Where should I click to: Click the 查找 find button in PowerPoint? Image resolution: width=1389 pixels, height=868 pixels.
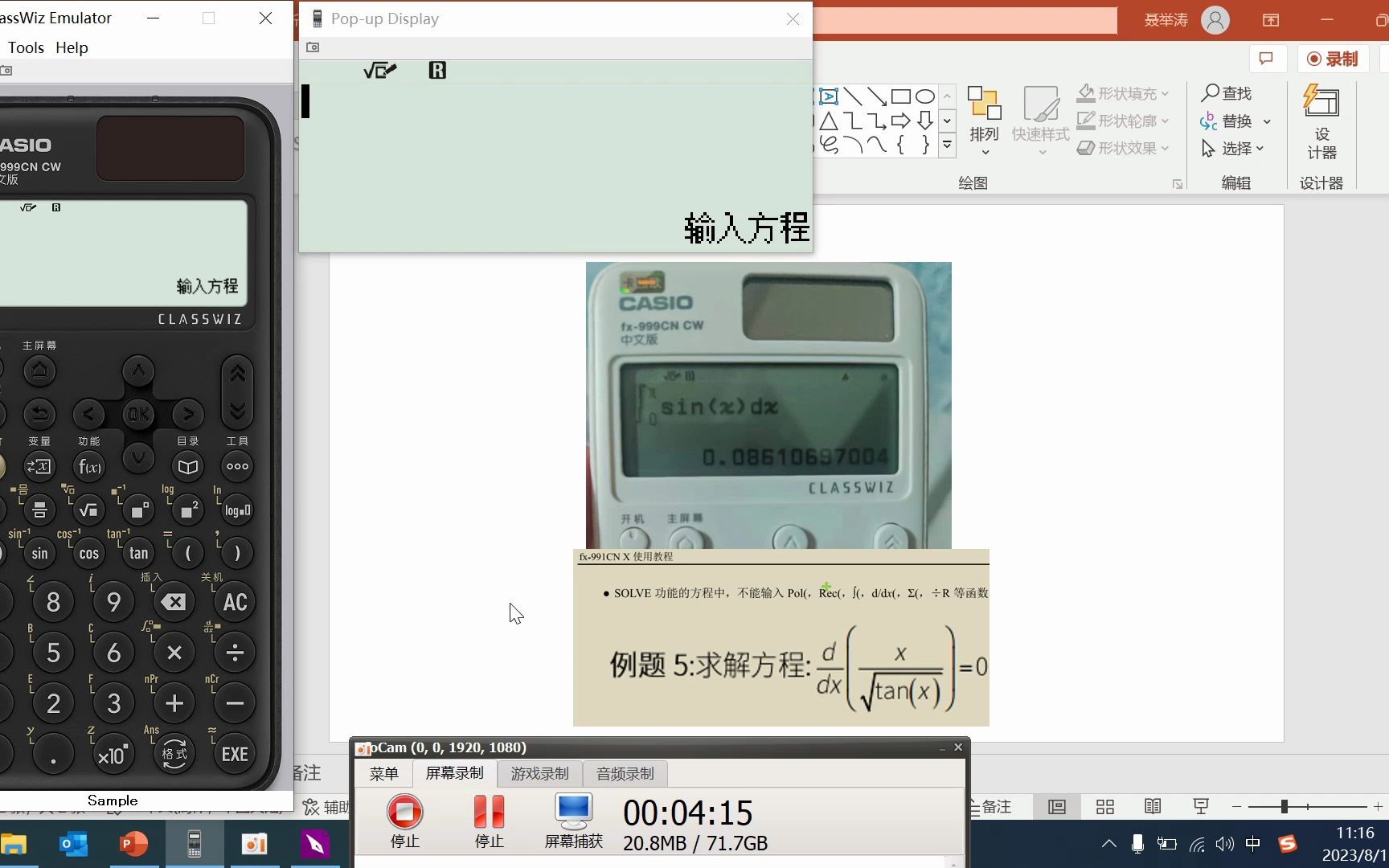pos(1227,93)
